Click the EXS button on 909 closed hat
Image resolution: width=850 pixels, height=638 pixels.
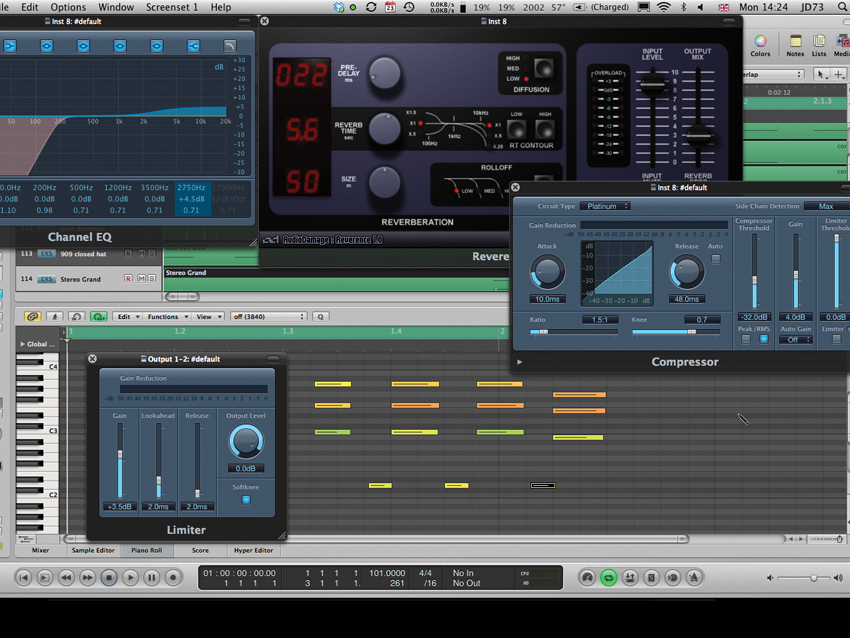point(47,254)
